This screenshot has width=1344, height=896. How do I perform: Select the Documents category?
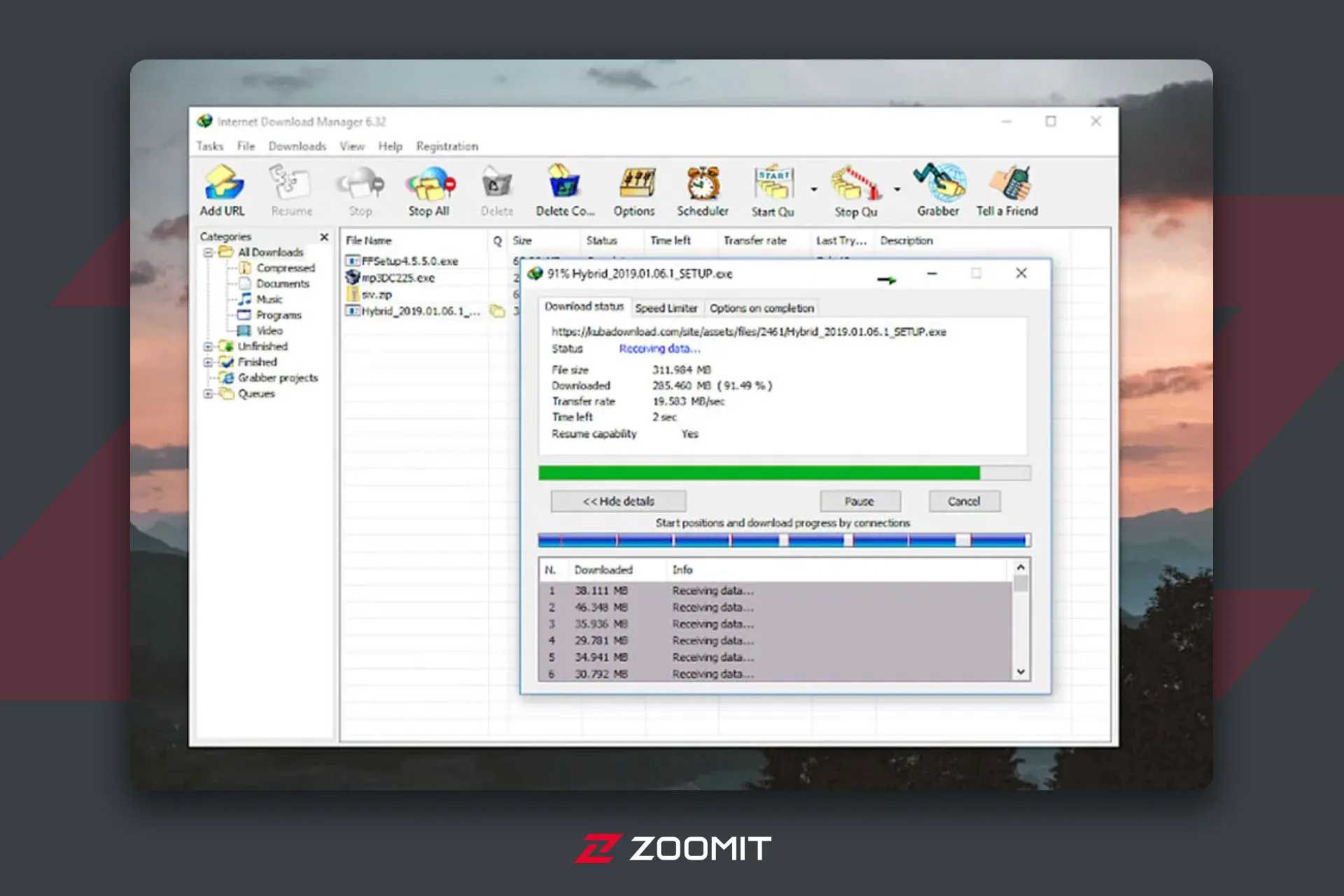pos(274,283)
